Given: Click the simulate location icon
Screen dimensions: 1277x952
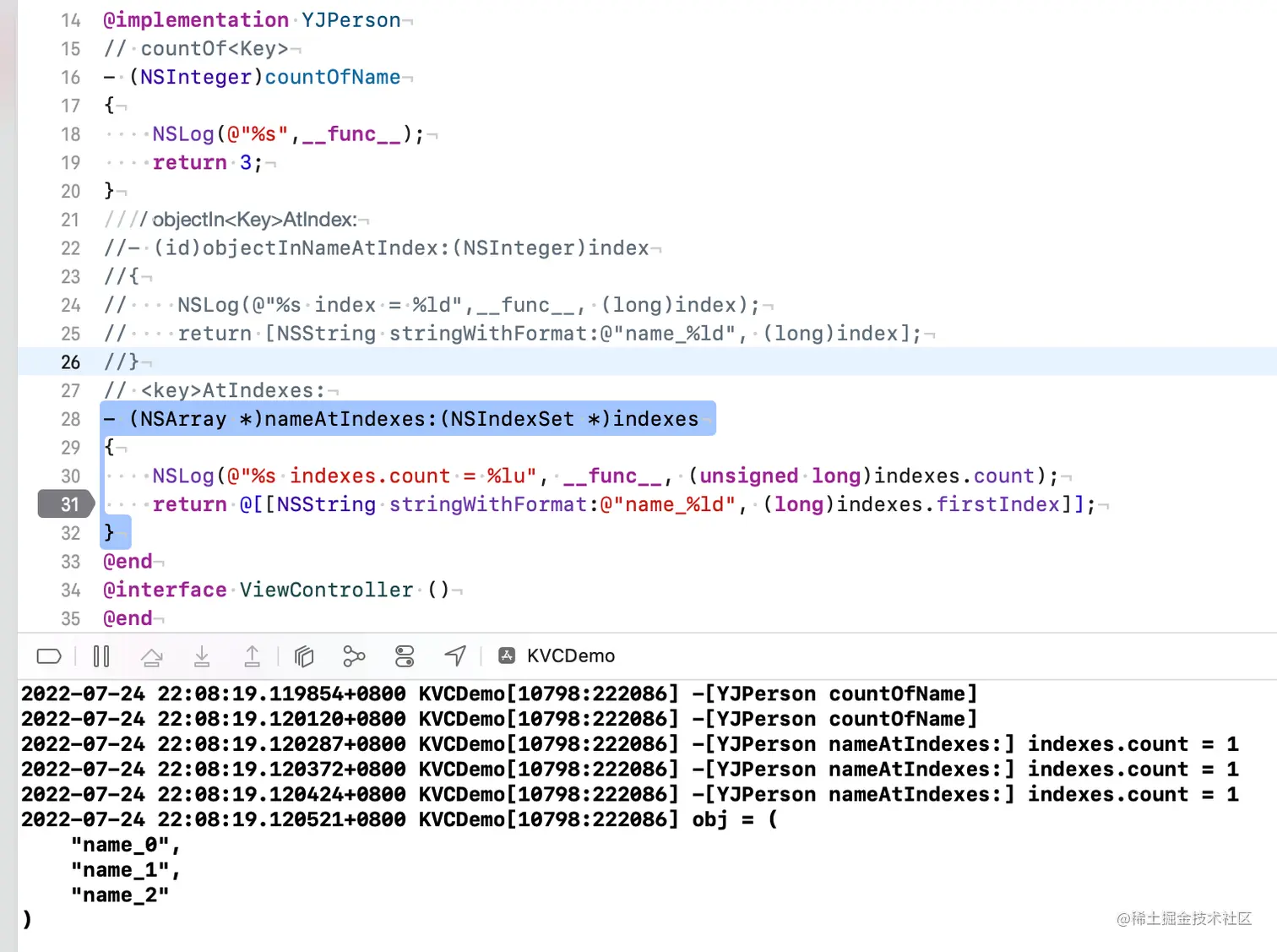Looking at the screenshot, I should coord(454,656).
